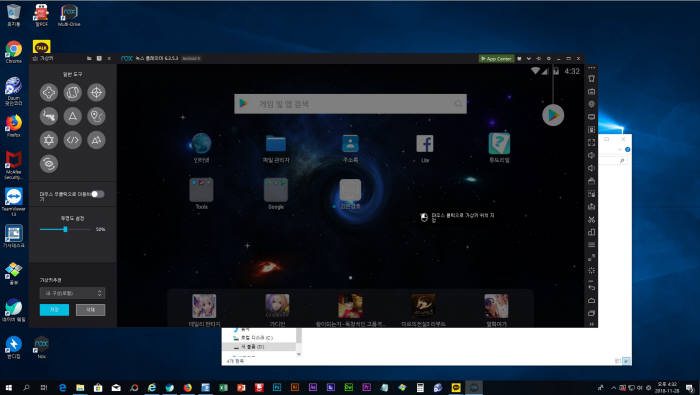The image size is (700, 395).
Task: Click the gray delete button
Action: [x=91, y=310]
